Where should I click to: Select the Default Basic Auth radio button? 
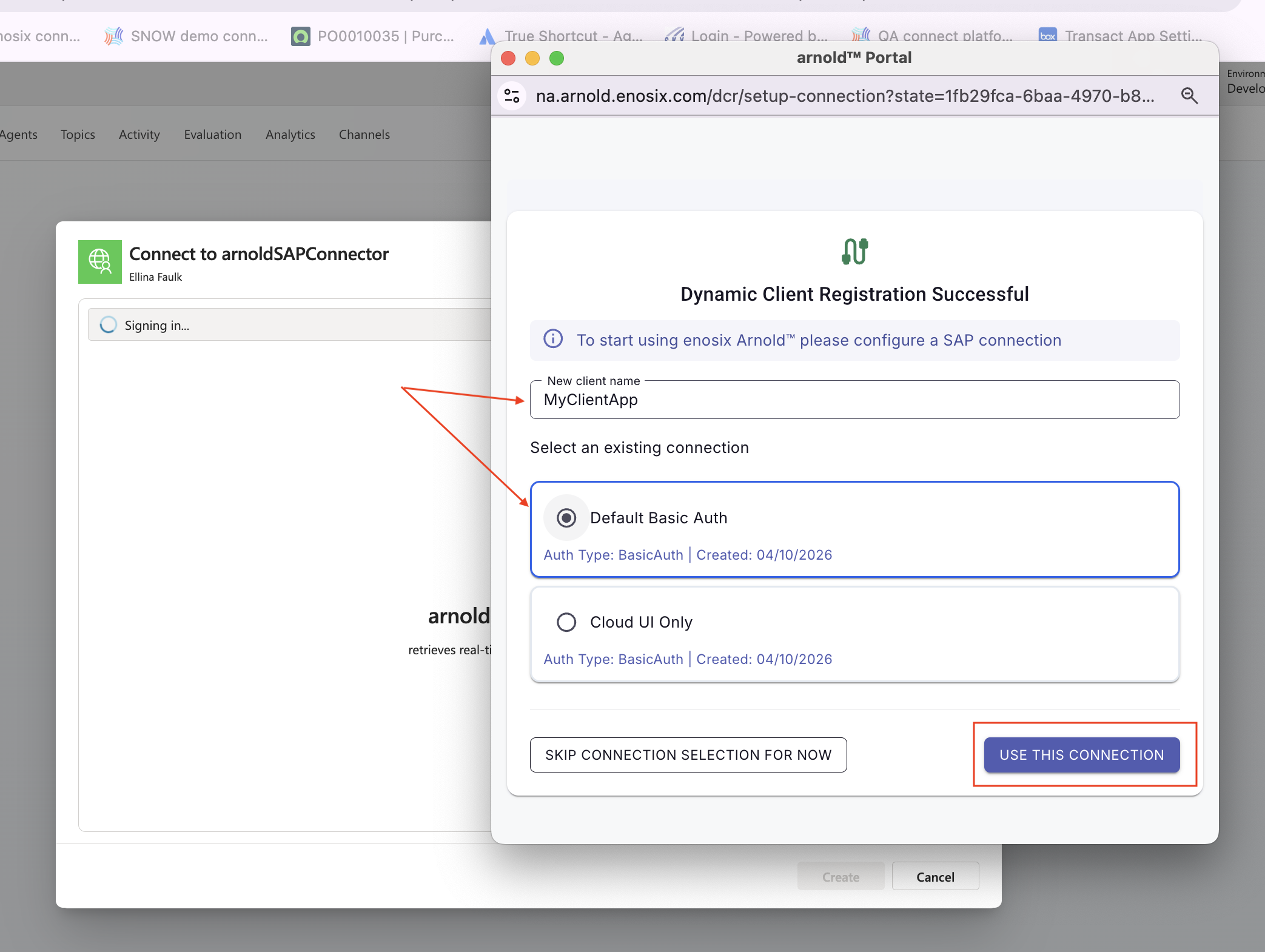pyautogui.click(x=566, y=518)
